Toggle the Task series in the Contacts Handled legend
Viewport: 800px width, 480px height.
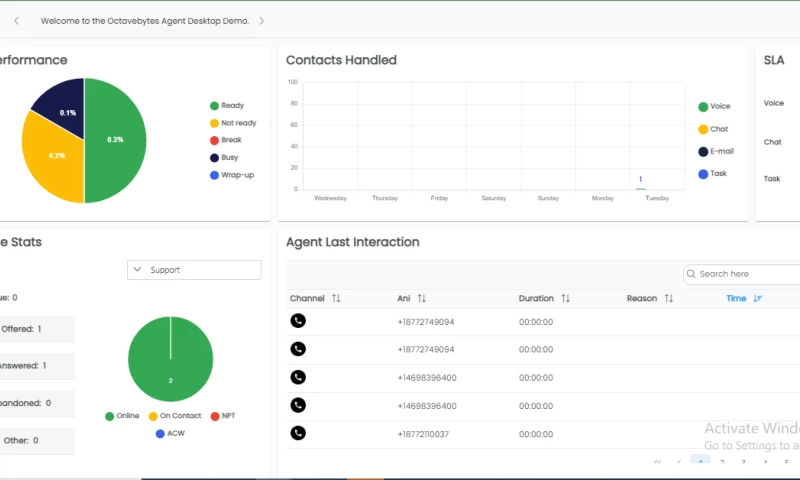712,174
